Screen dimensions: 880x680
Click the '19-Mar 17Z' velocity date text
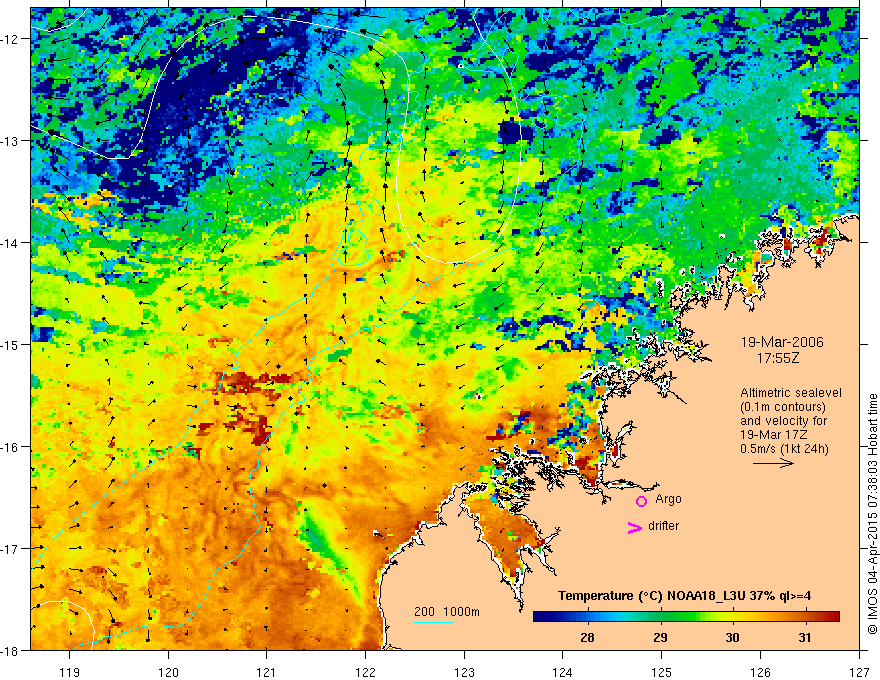(773, 435)
